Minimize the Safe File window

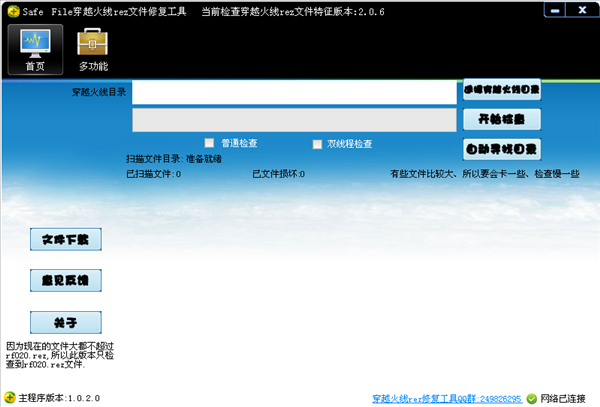555,10
